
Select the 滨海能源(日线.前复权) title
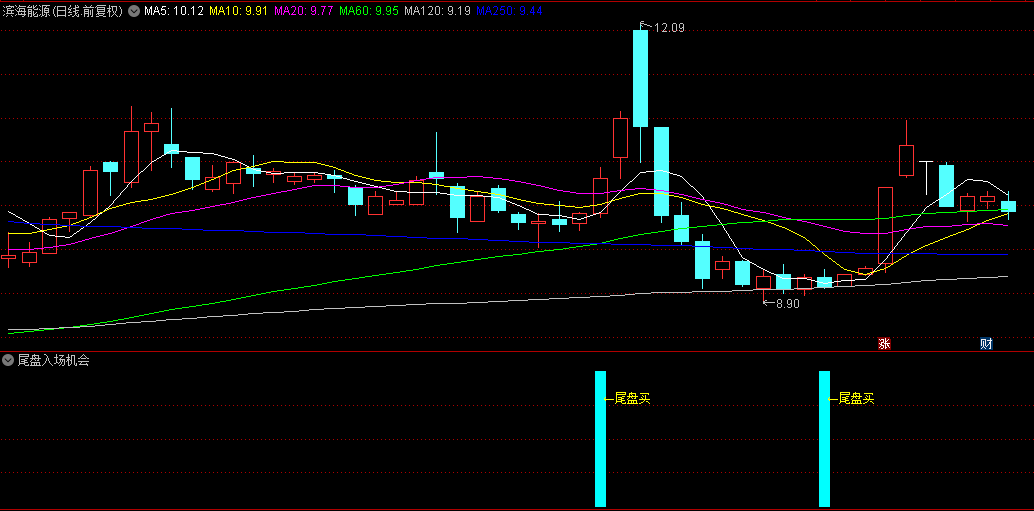(x=64, y=11)
